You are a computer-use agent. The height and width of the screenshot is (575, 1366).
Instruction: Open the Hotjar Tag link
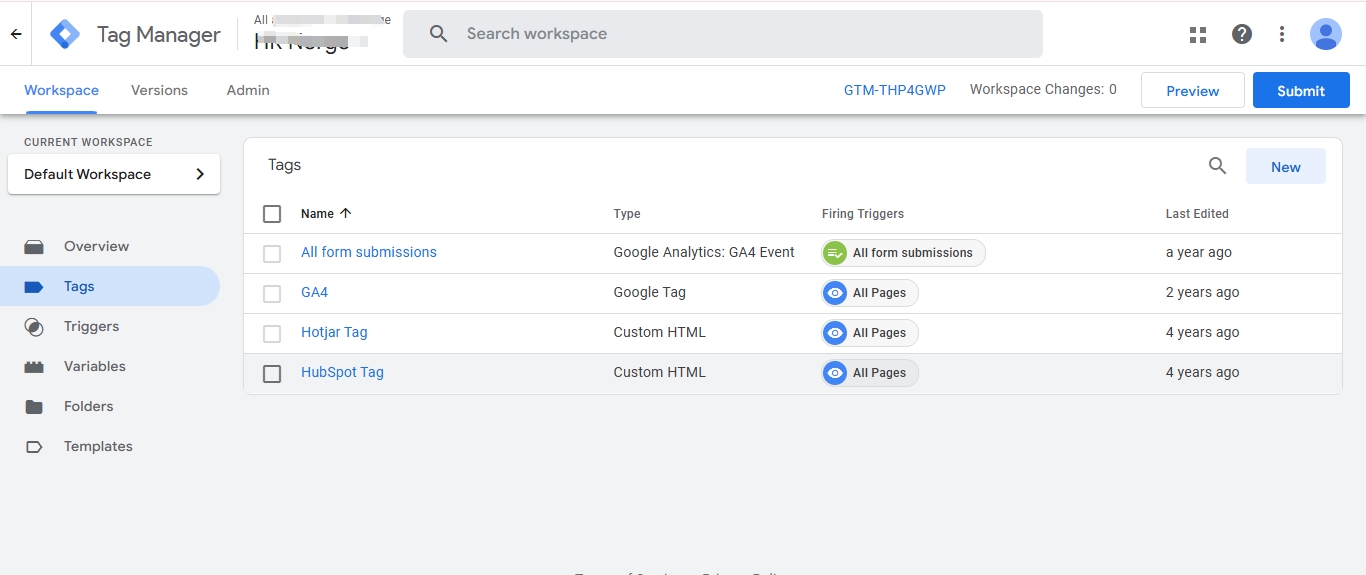click(334, 332)
